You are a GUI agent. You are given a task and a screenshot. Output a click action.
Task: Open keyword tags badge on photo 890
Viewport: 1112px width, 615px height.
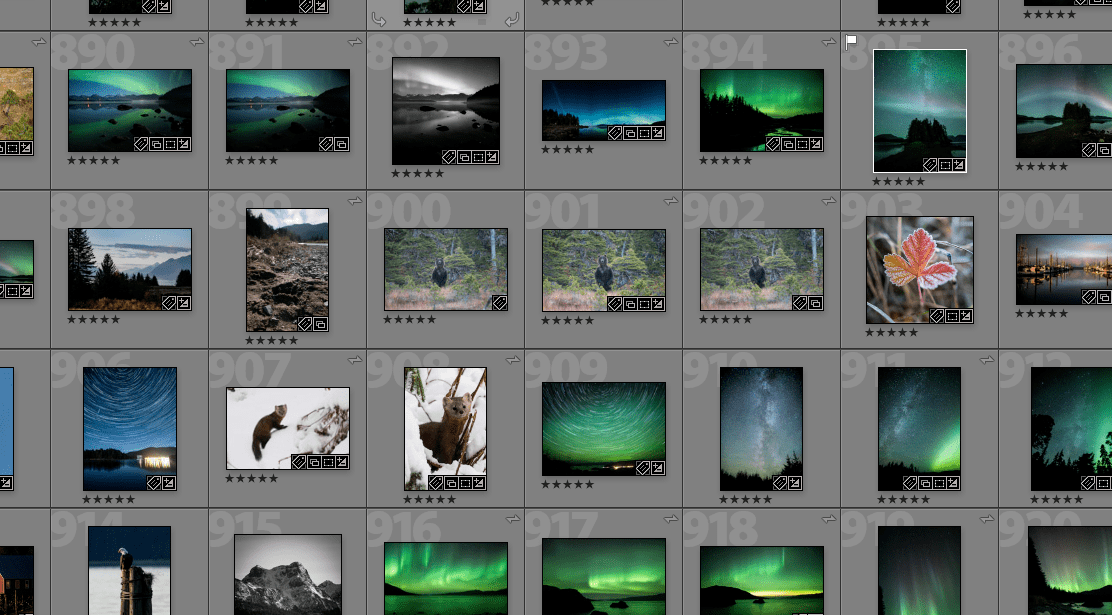(139, 145)
